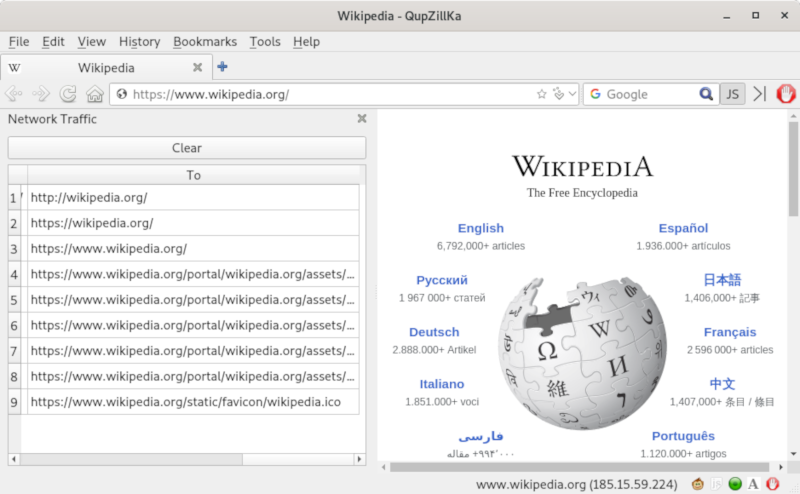Open the File menu
The height and width of the screenshot is (494, 800).
(x=19, y=42)
